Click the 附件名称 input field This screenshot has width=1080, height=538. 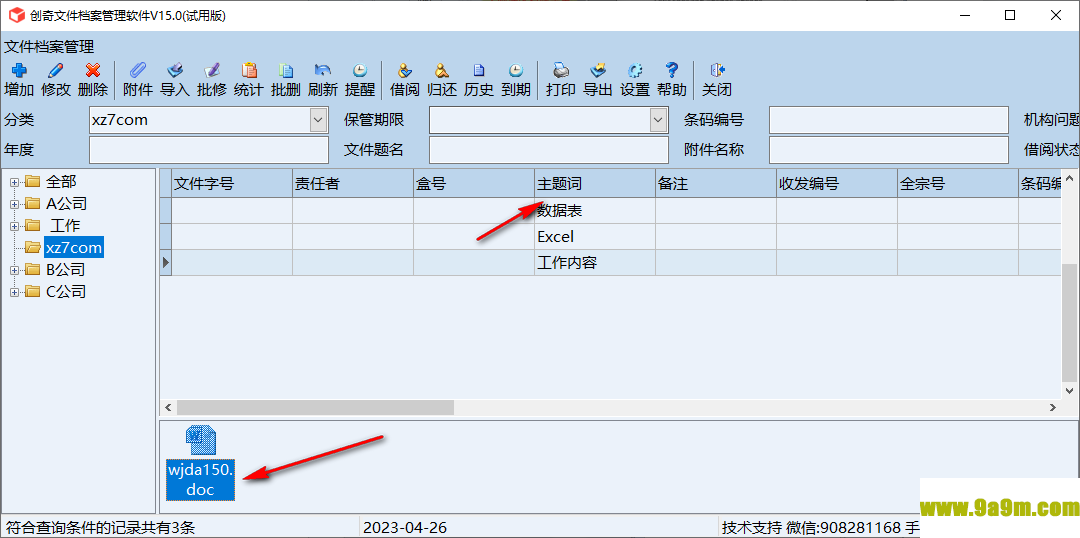(889, 149)
